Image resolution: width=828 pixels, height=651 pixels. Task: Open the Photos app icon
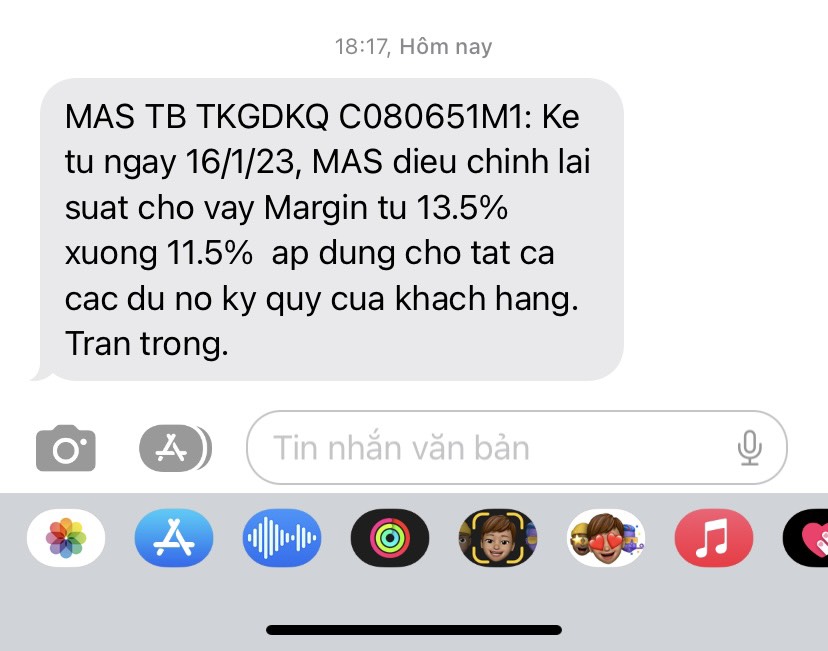pyautogui.click(x=66, y=537)
